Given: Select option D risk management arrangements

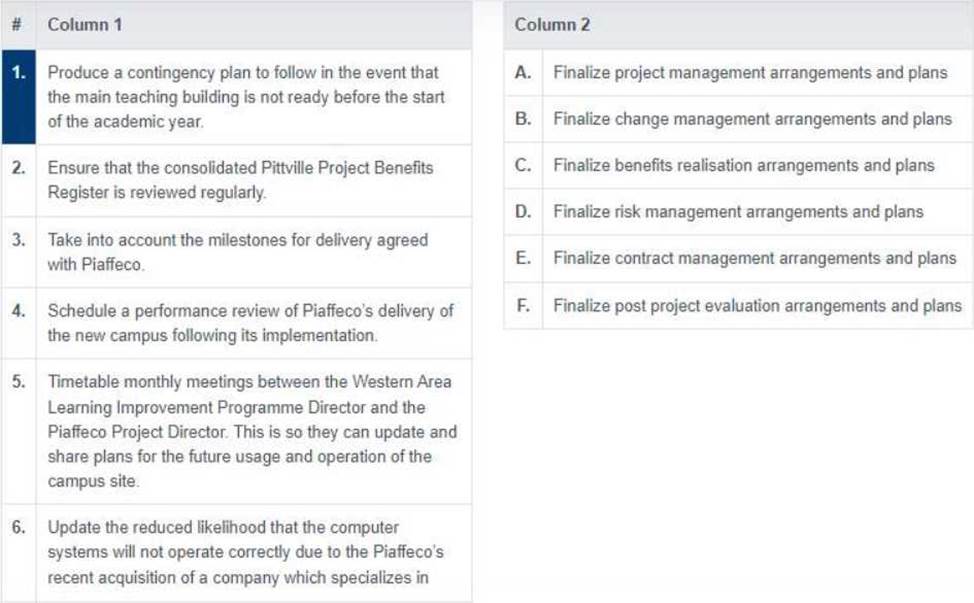Looking at the screenshot, I should point(738,212).
